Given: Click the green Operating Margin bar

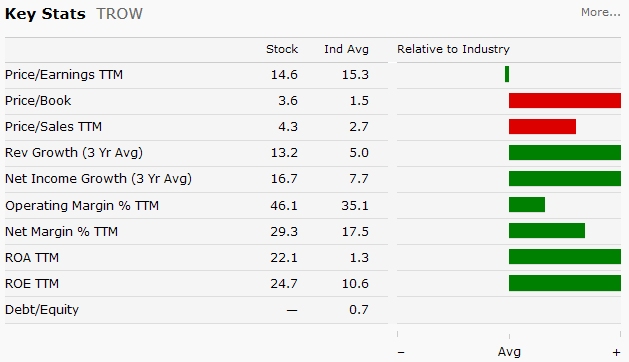Looking at the screenshot, I should click(527, 205).
